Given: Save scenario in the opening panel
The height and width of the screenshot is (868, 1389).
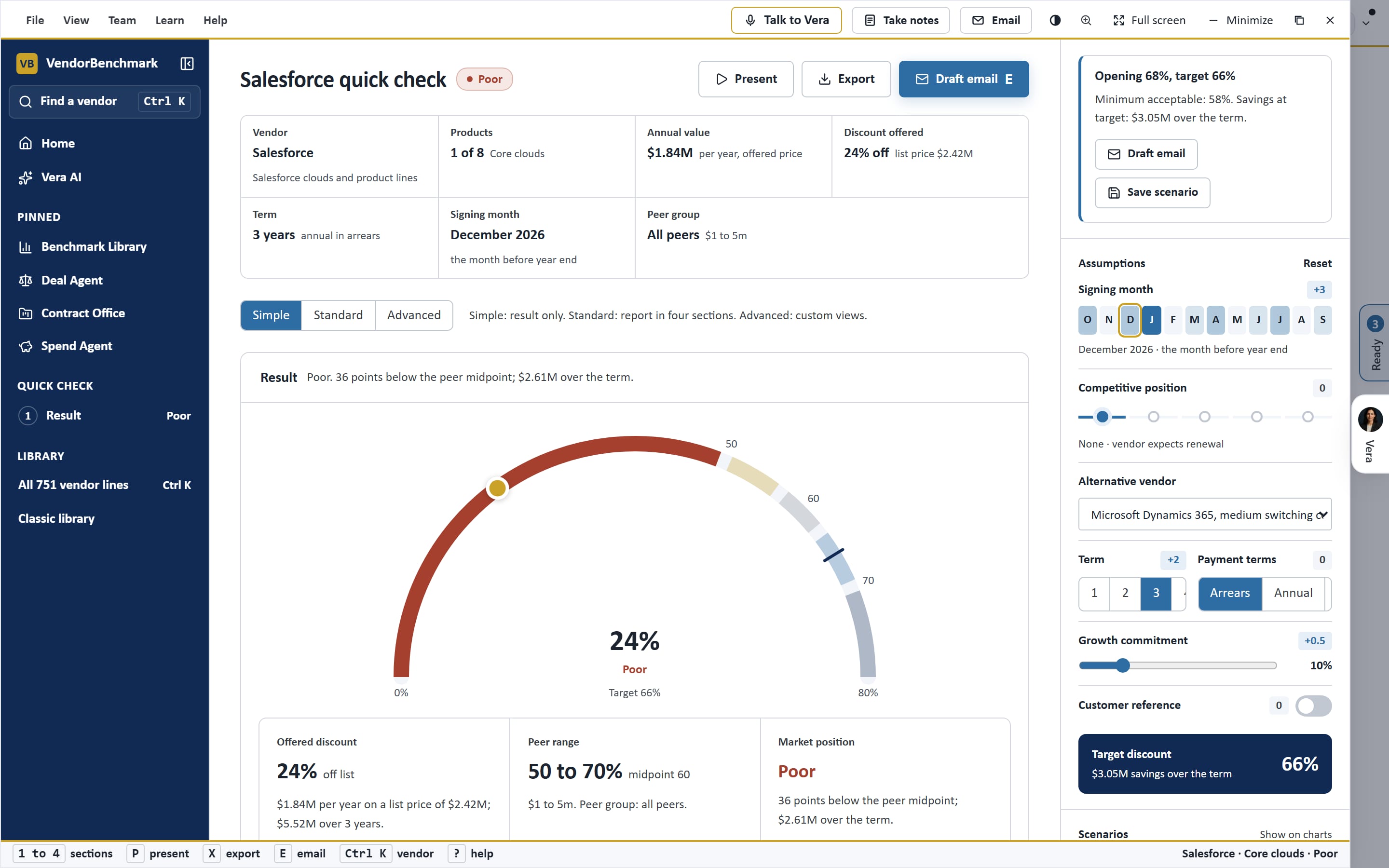Looking at the screenshot, I should pos(1152,192).
